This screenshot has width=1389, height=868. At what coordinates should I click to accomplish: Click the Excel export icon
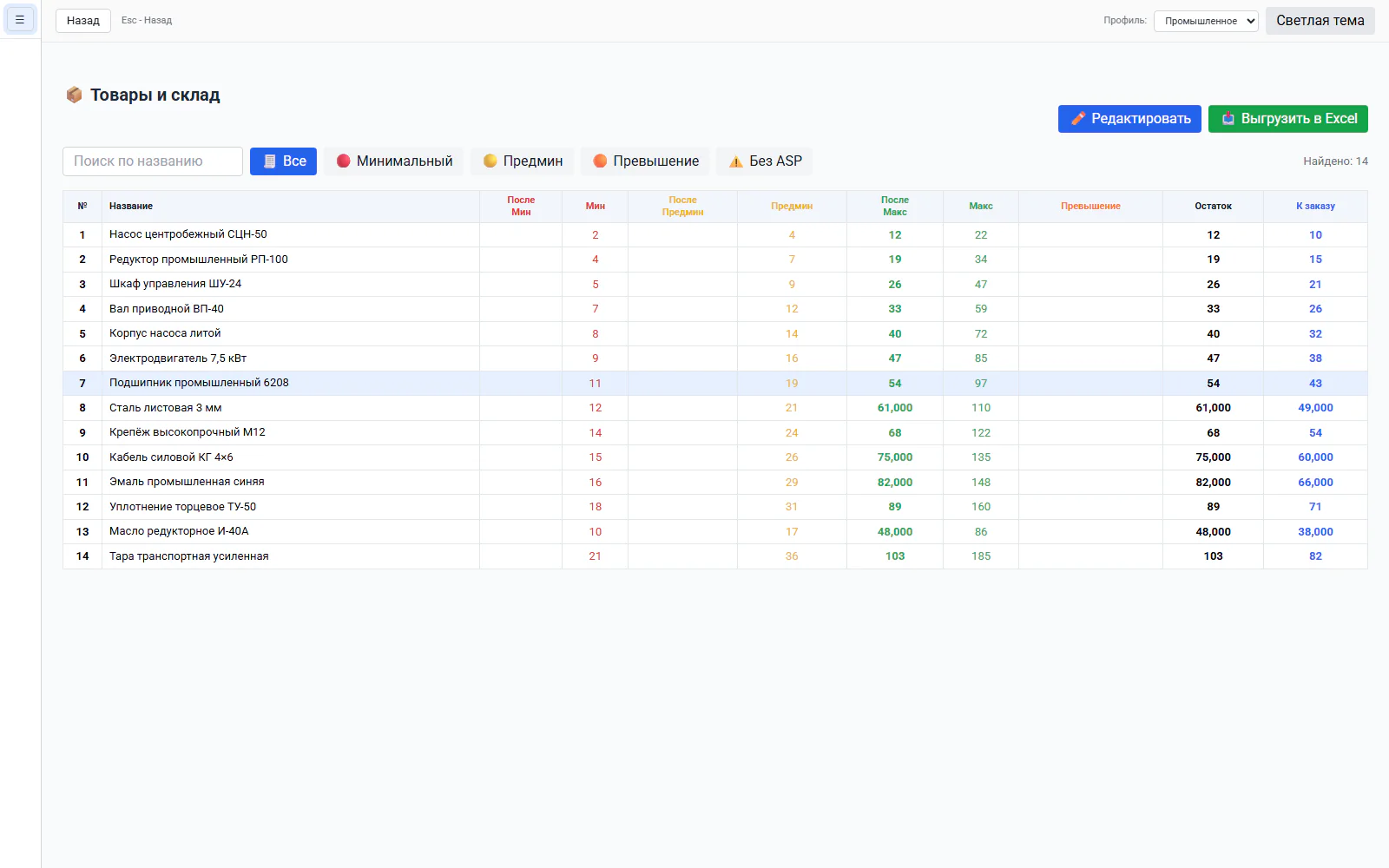pos(1228,119)
